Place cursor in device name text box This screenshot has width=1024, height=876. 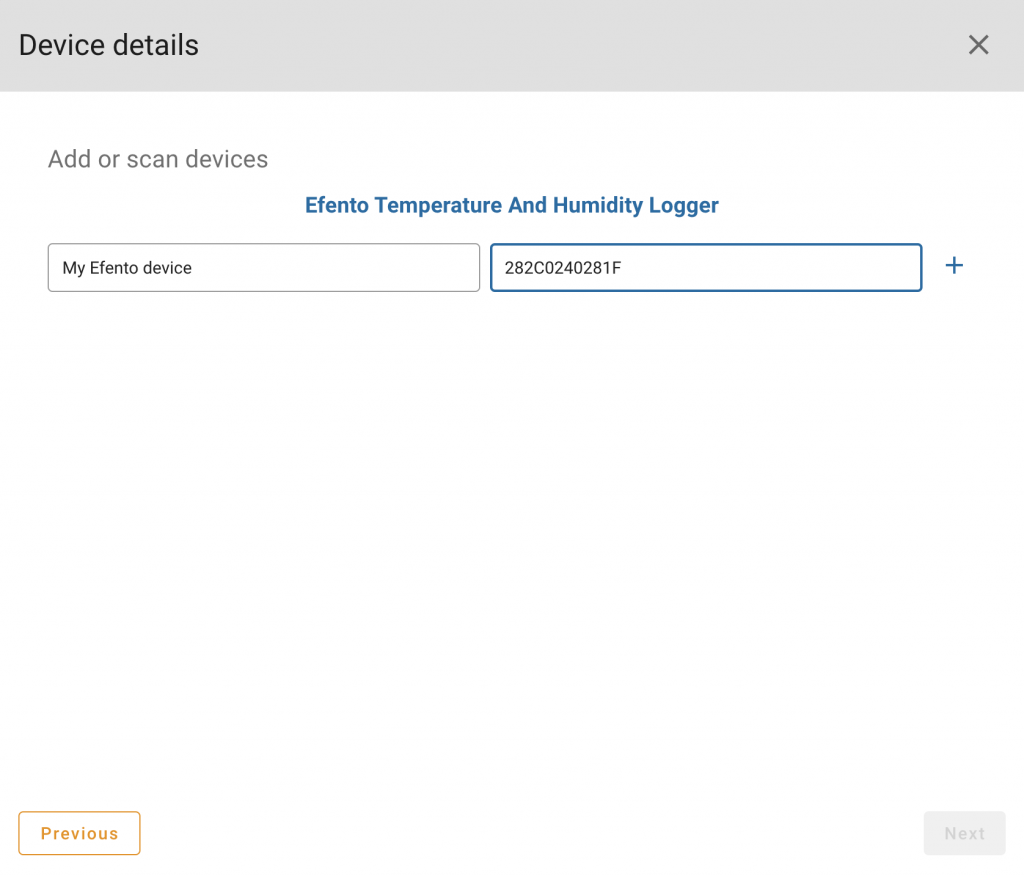coord(263,268)
